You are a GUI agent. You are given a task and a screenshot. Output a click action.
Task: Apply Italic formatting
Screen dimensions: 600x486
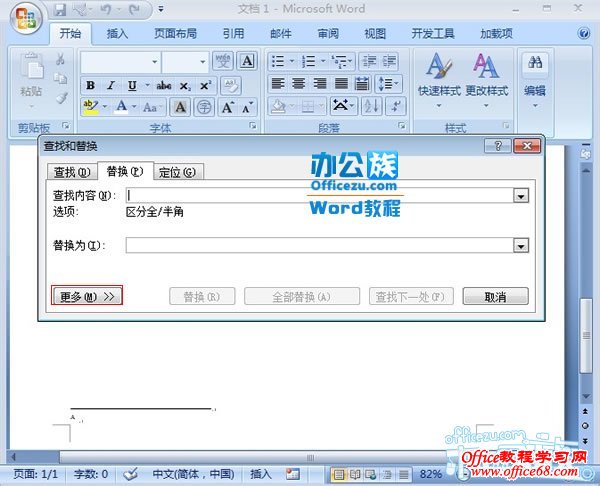point(111,85)
